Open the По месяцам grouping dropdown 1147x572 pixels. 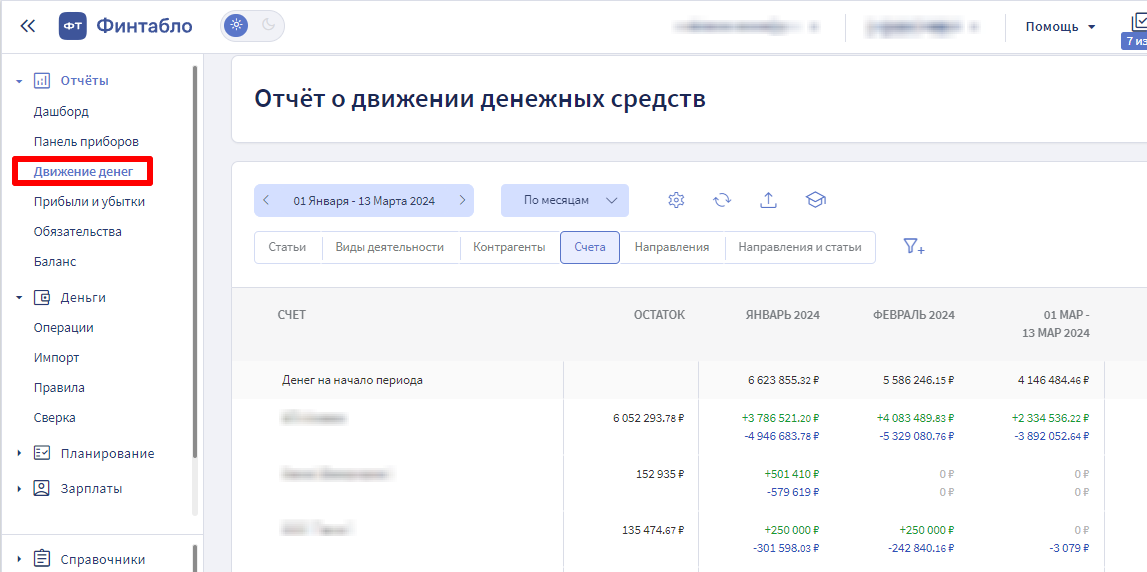tap(565, 200)
